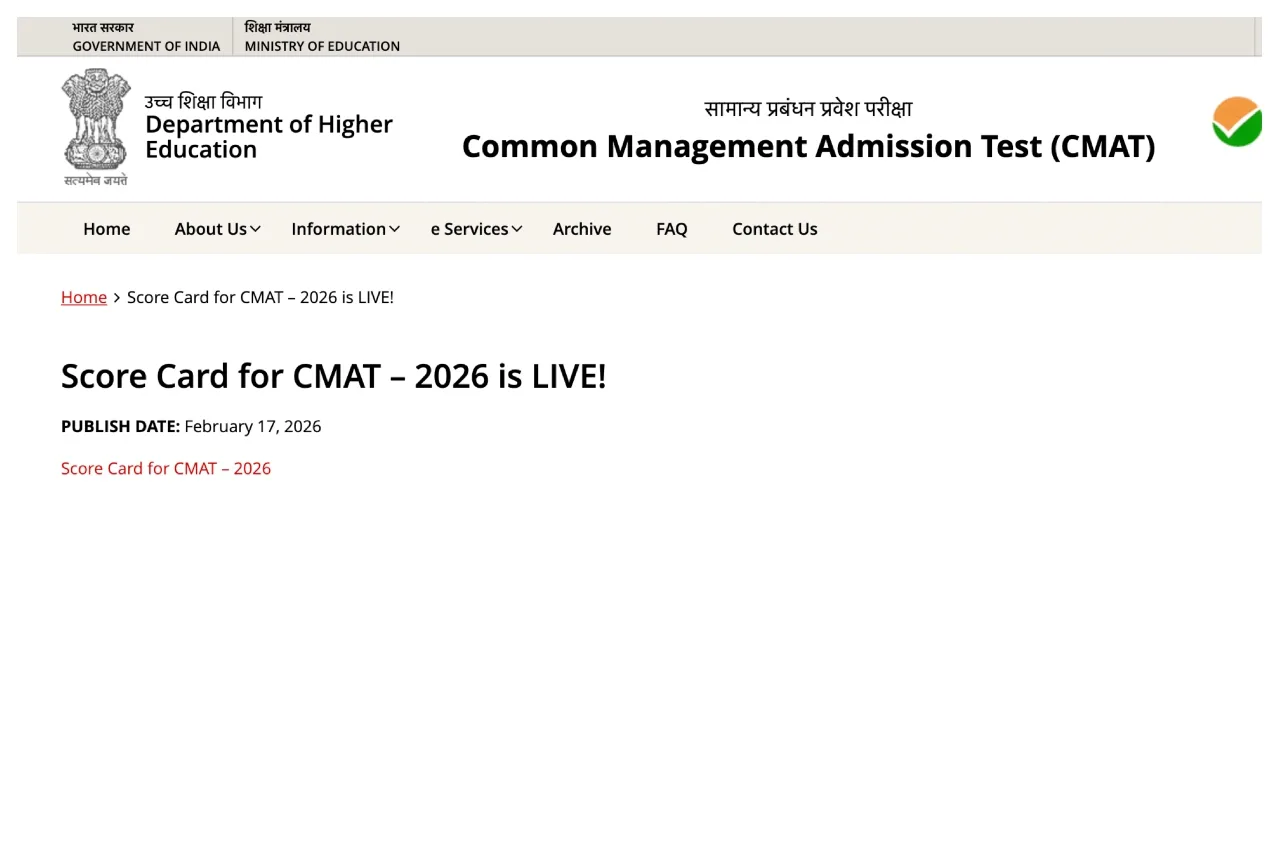This screenshot has height=850, width=1280.
Task: Click the About Us menu label
Action: [x=210, y=229]
